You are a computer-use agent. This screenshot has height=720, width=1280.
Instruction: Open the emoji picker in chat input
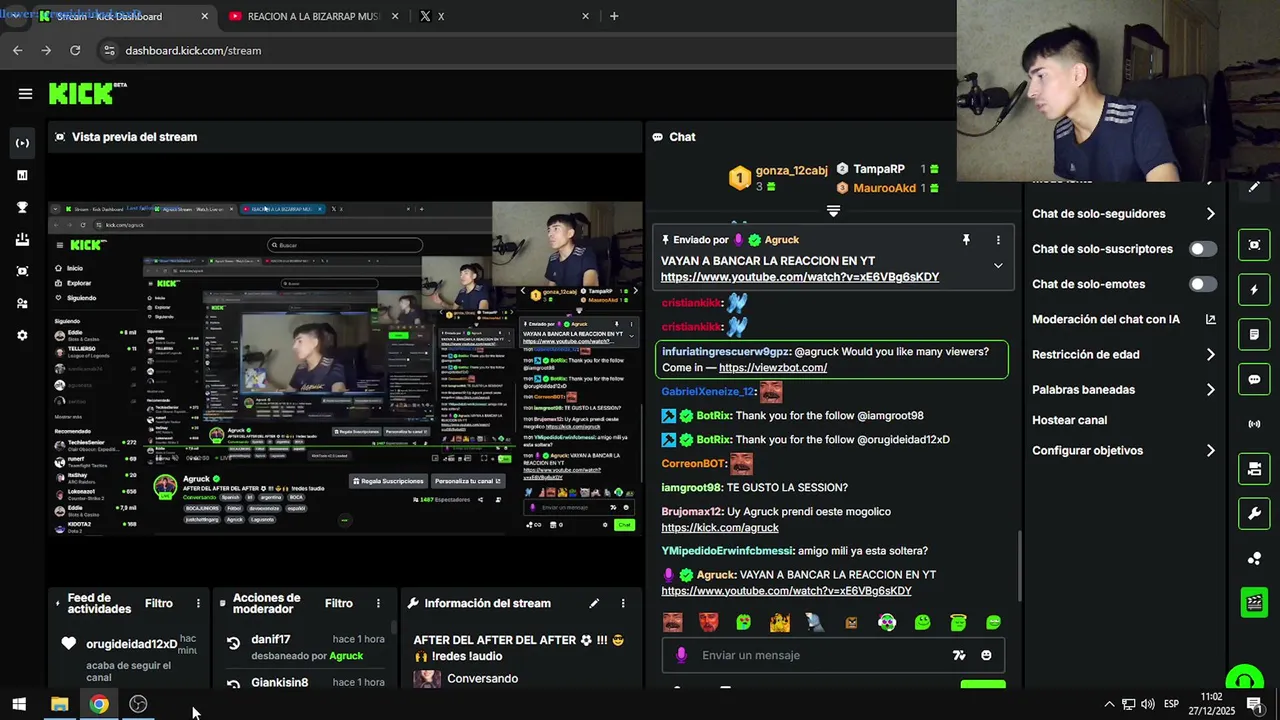(986, 655)
